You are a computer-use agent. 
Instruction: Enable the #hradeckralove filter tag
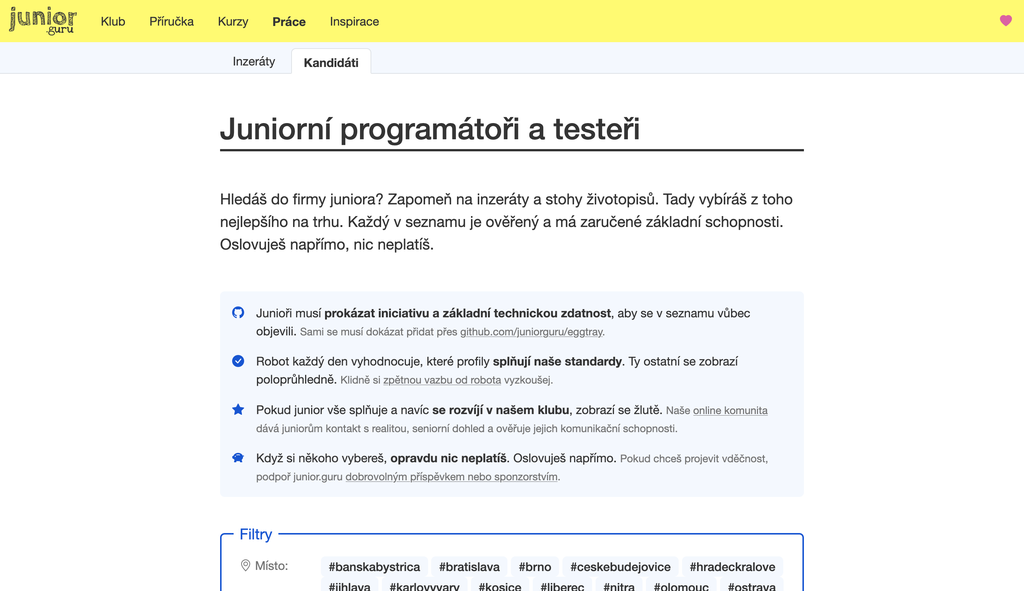tap(732, 567)
